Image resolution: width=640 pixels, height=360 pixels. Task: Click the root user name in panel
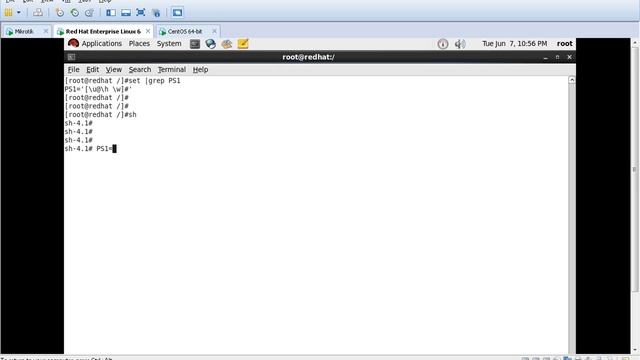(x=564, y=43)
